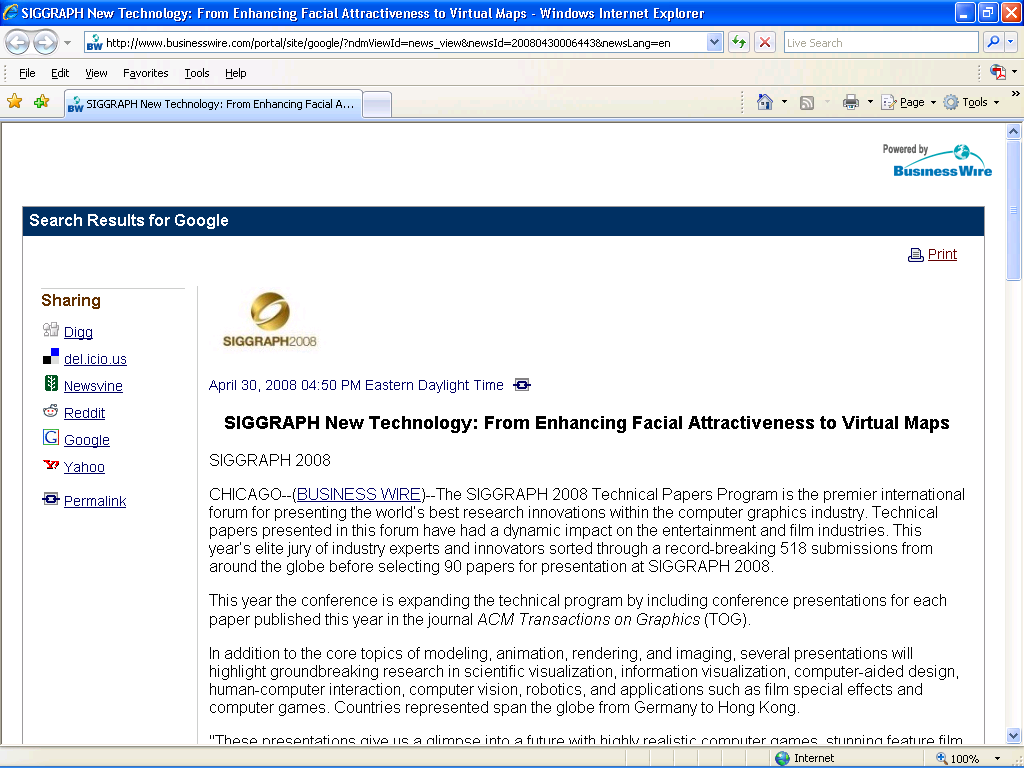
Task: Click the Newsvine green icon
Action: (50, 383)
